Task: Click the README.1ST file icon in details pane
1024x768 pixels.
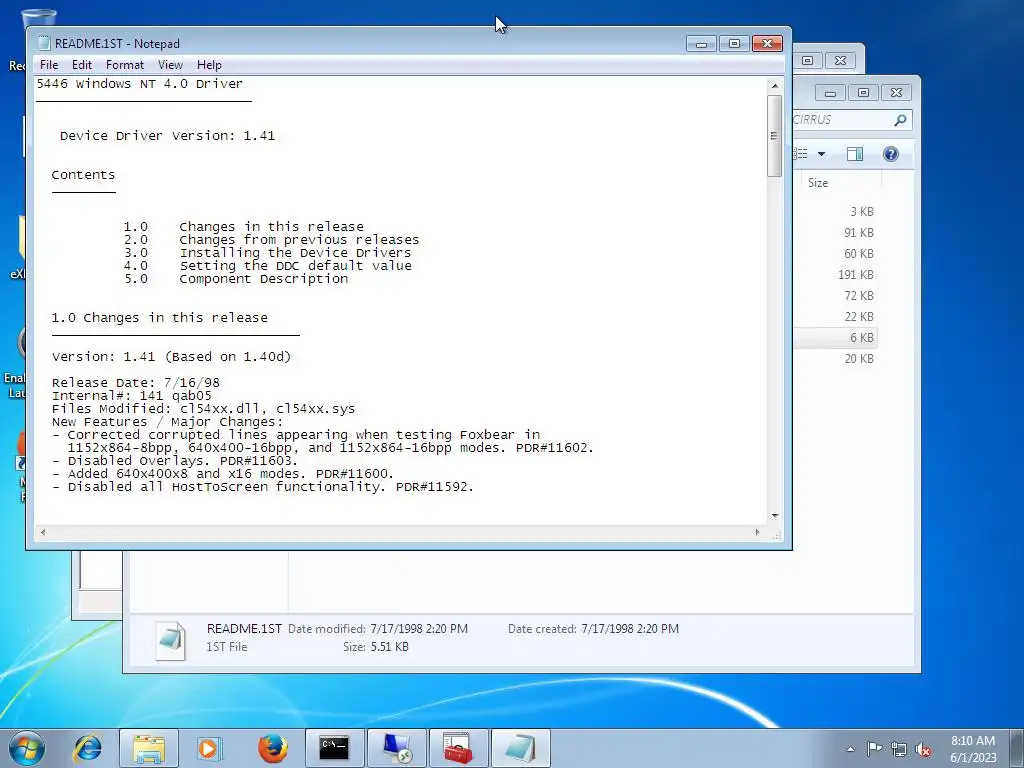Action: coord(170,641)
